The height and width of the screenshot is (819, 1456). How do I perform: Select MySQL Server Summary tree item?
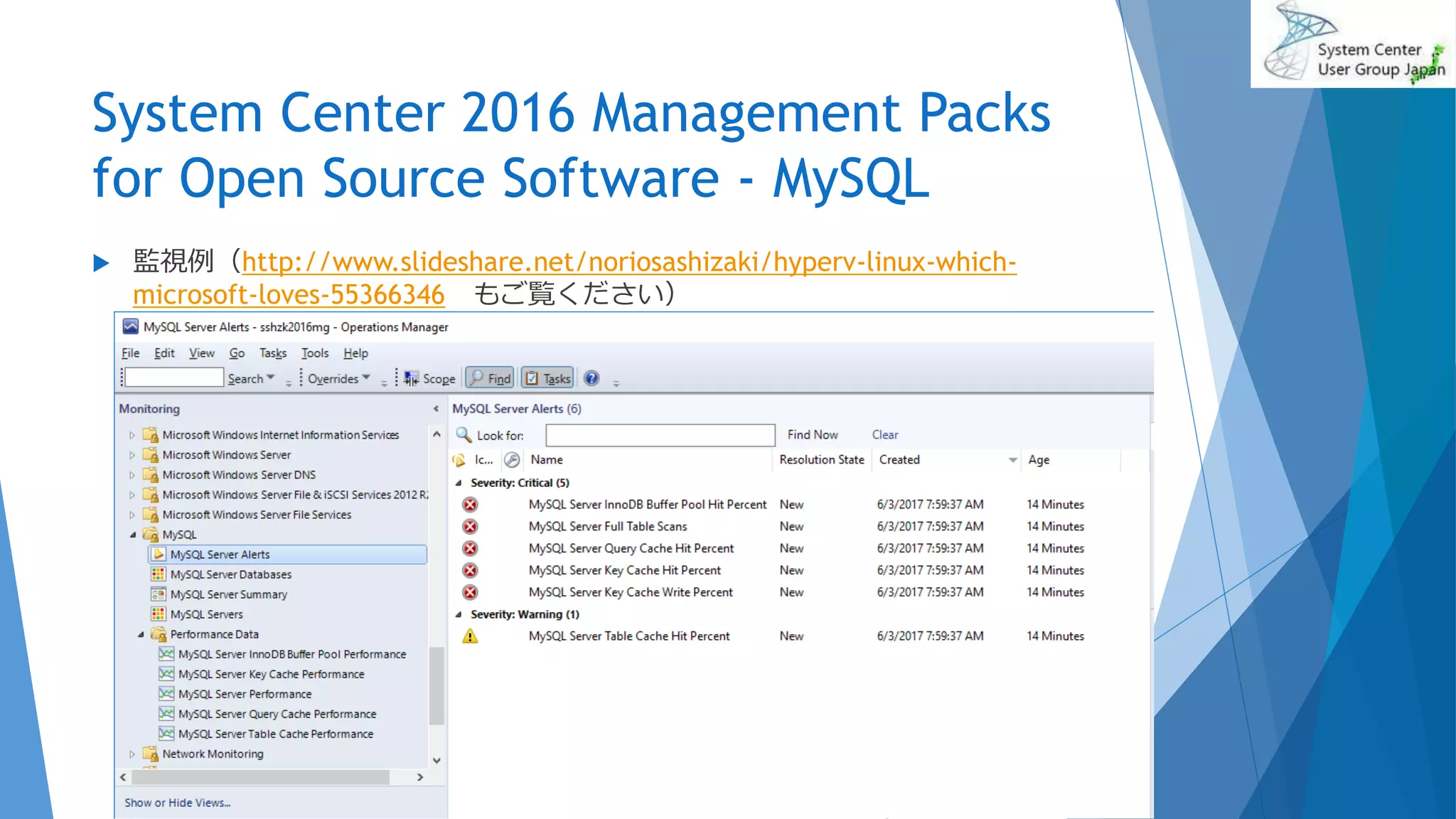(x=228, y=594)
